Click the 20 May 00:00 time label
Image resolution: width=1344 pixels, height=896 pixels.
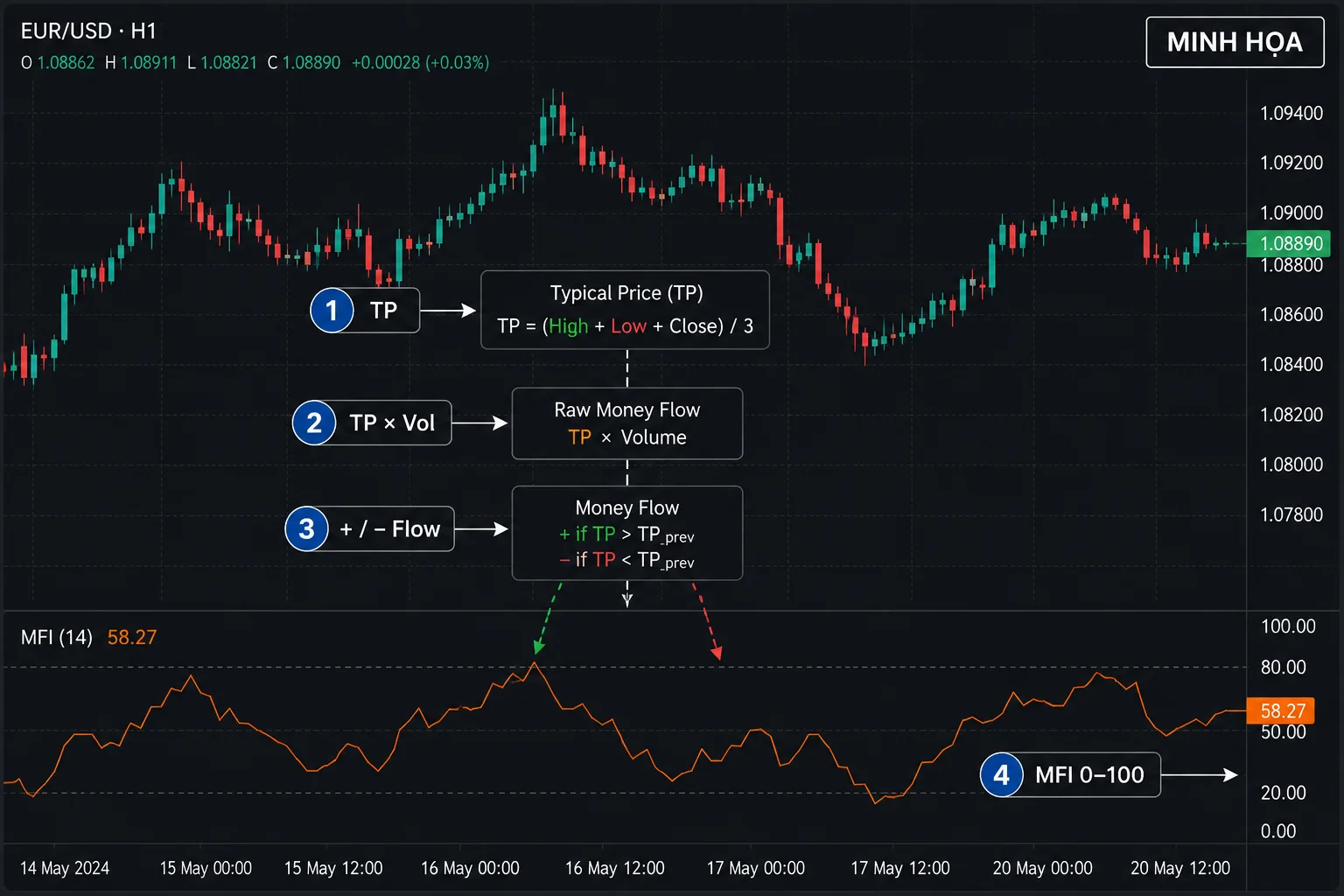pos(1043,868)
